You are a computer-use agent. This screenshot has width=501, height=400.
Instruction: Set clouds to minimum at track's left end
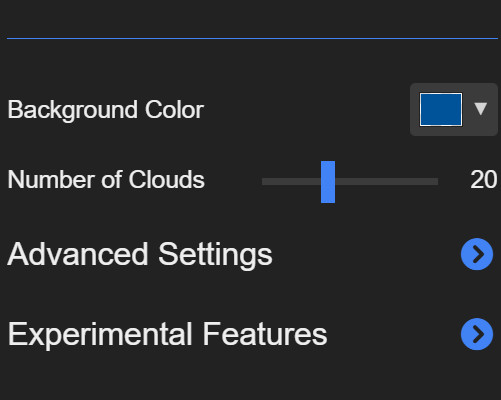click(264, 182)
